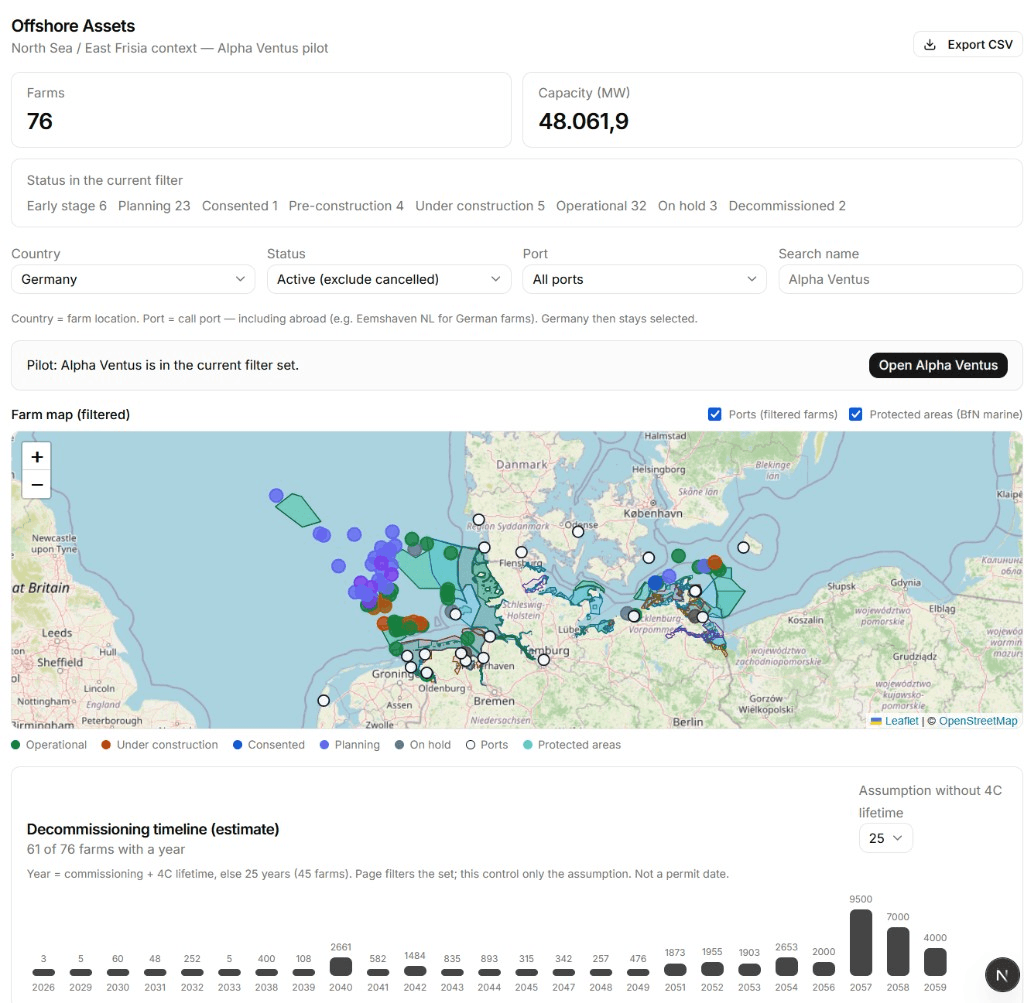Click the 2040 bar labeled 2661
This screenshot has width=1024, height=1003.
tap(341, 966)
